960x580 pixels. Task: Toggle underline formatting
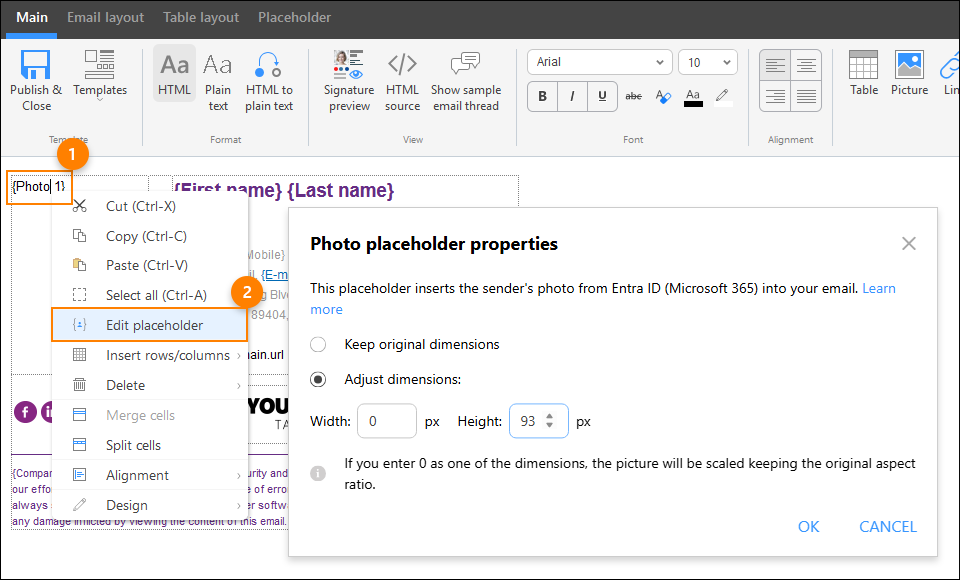[x=602, y=96]
